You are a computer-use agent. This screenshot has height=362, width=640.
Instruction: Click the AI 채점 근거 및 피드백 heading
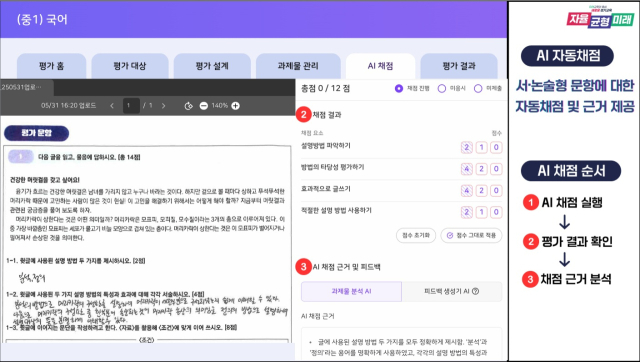pos(347,267)
